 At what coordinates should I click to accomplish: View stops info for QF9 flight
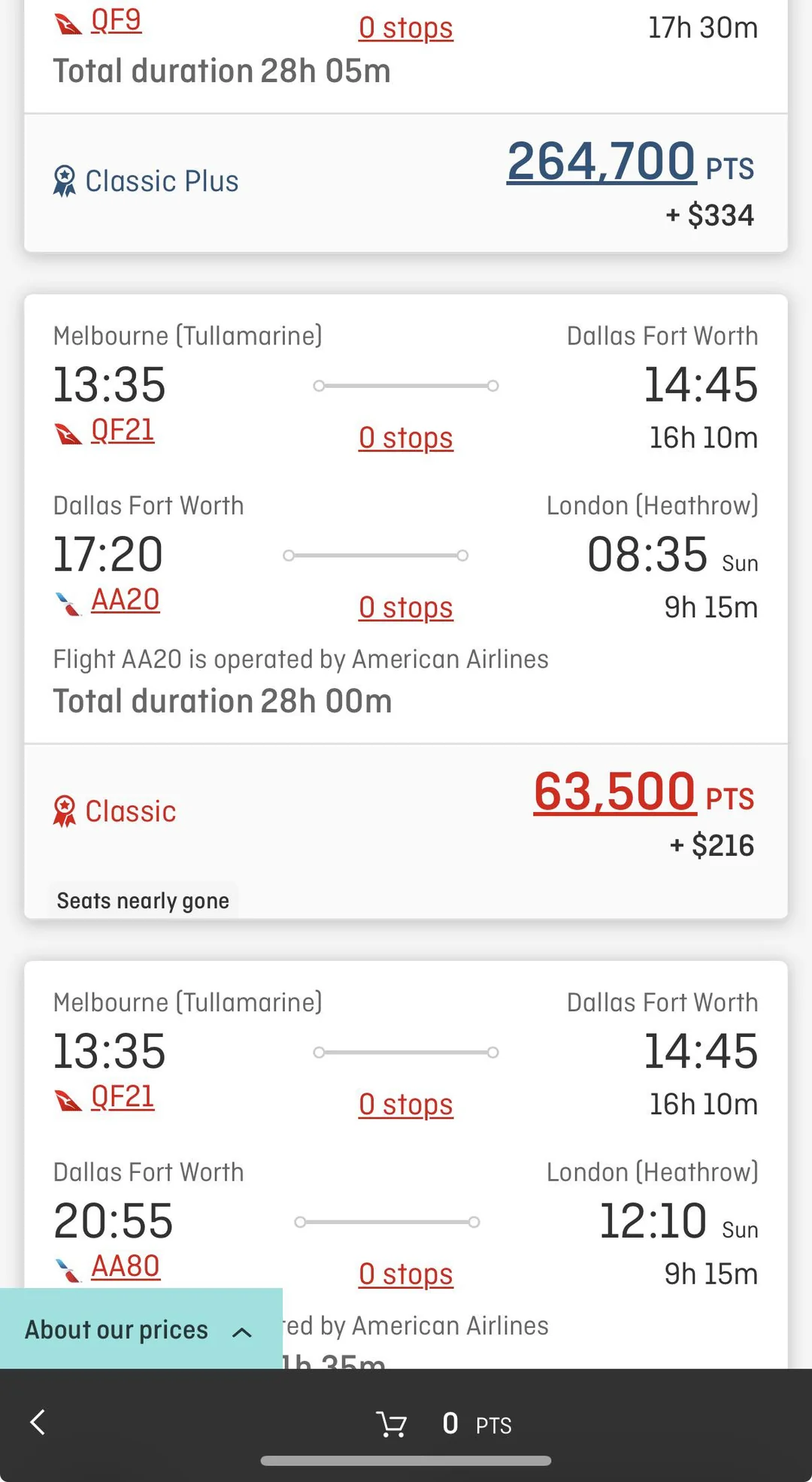point(406,29)
